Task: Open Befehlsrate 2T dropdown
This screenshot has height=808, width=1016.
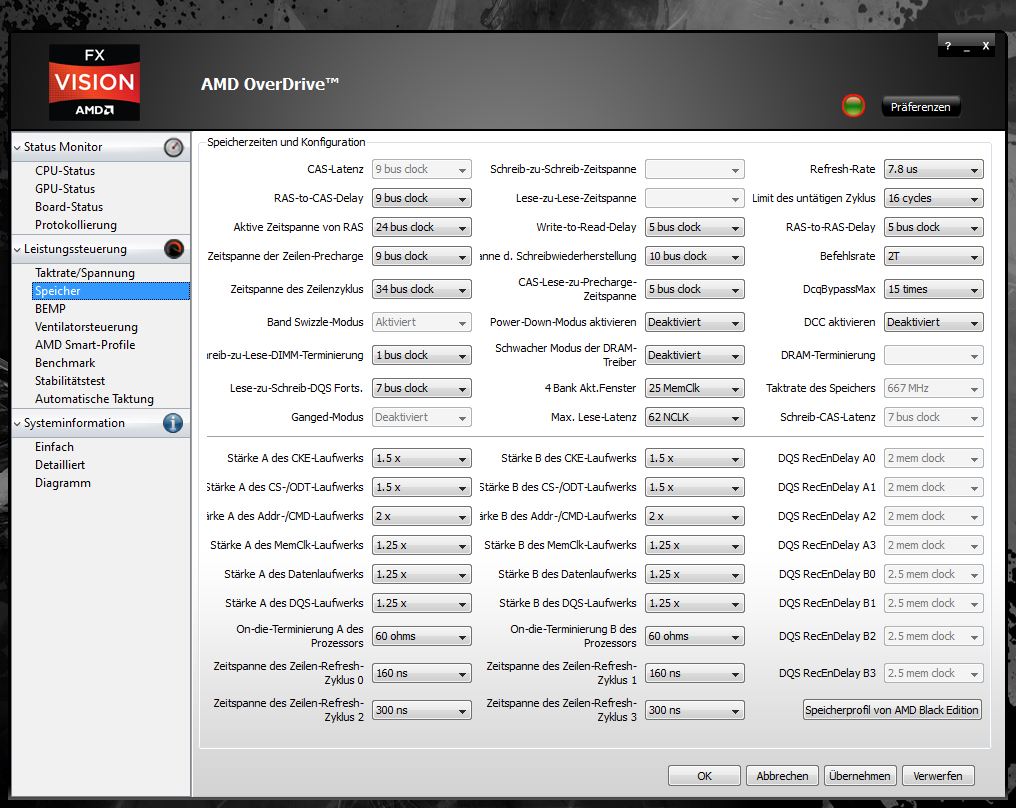Action: click(x=934, y=257)
